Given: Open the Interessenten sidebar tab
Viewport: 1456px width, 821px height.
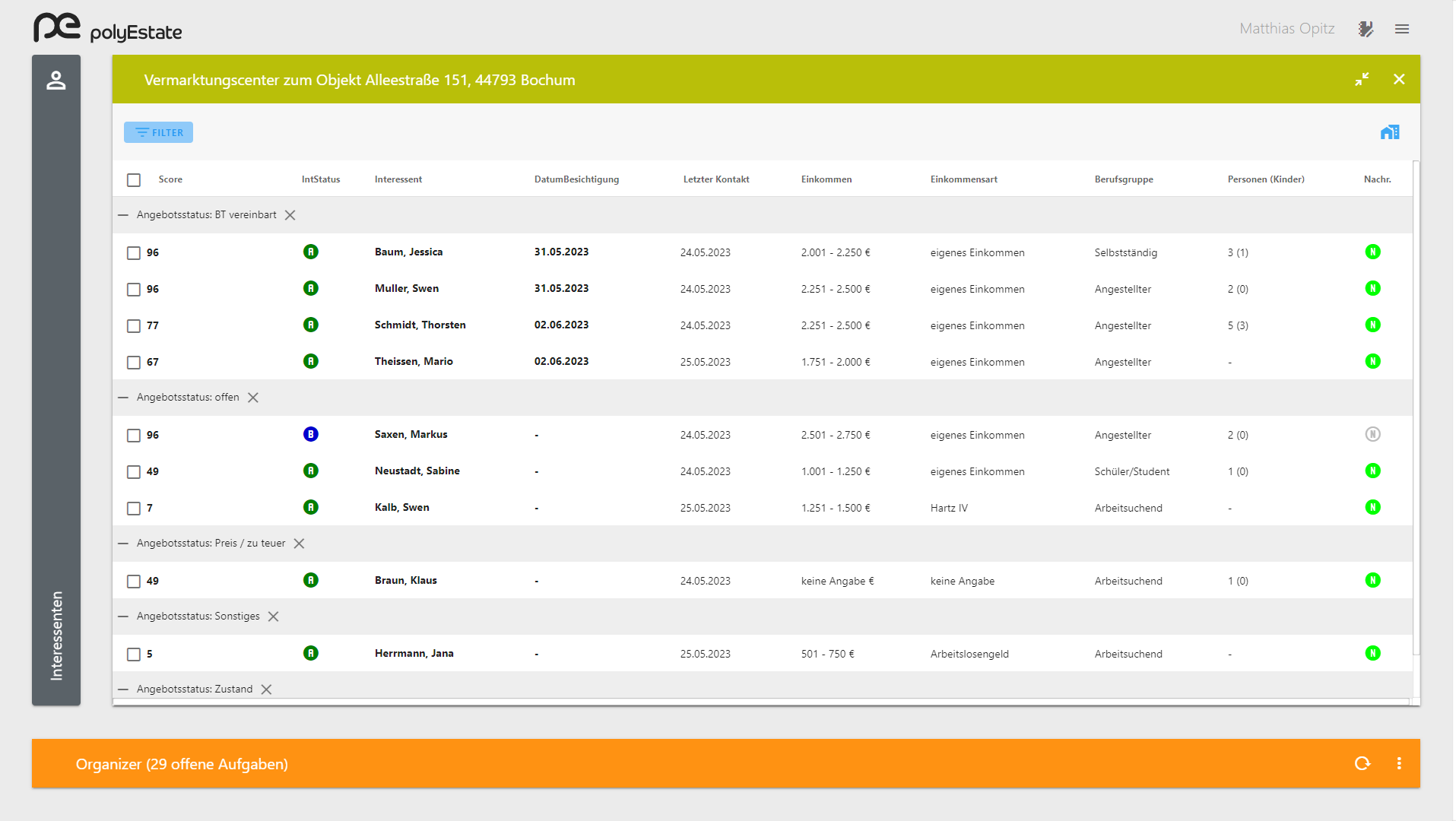Looking at the screenshot, I should click(x=56, y=635).
